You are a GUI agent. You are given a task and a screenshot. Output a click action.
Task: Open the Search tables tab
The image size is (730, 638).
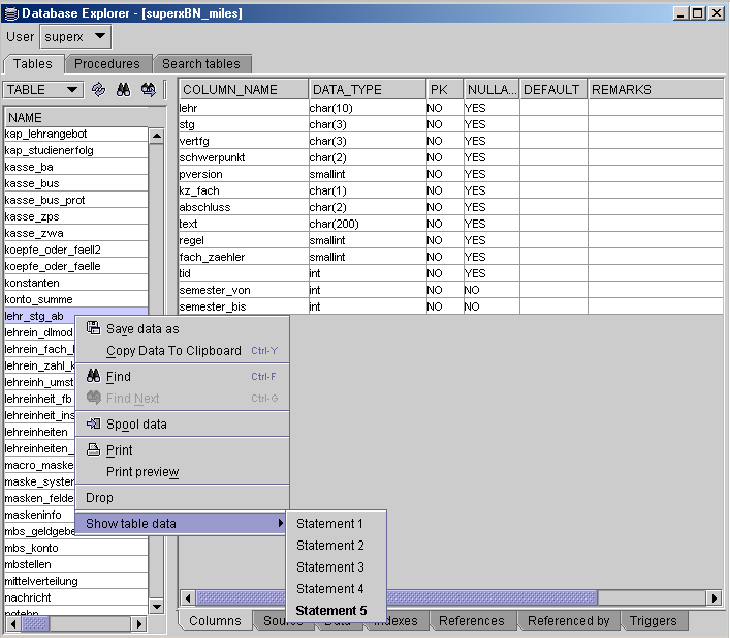202,64
